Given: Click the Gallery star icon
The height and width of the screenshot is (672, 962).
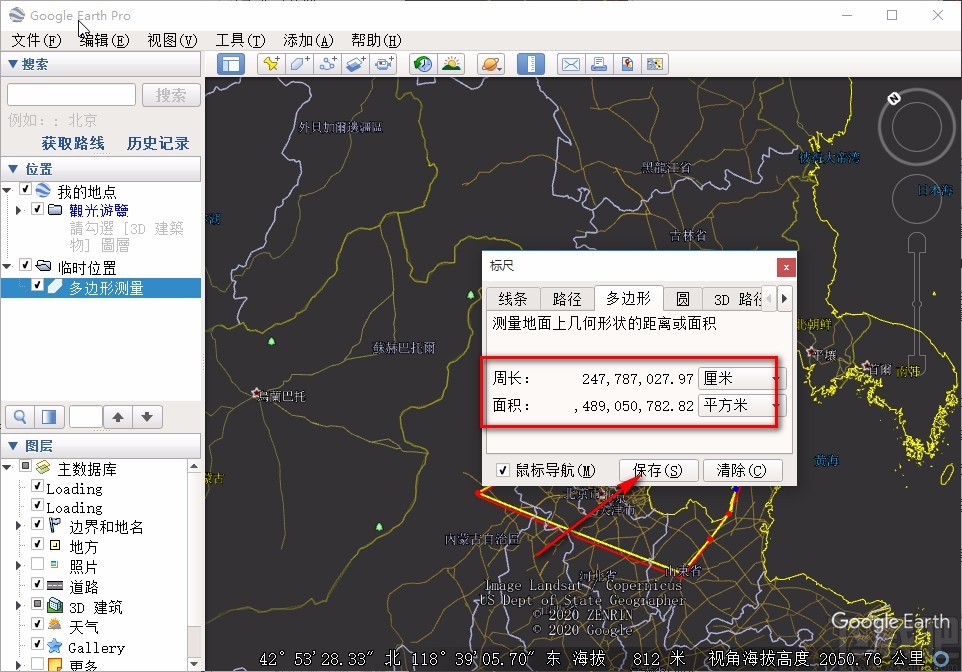Looking at the screenshot, I should [x=55, y=646].
